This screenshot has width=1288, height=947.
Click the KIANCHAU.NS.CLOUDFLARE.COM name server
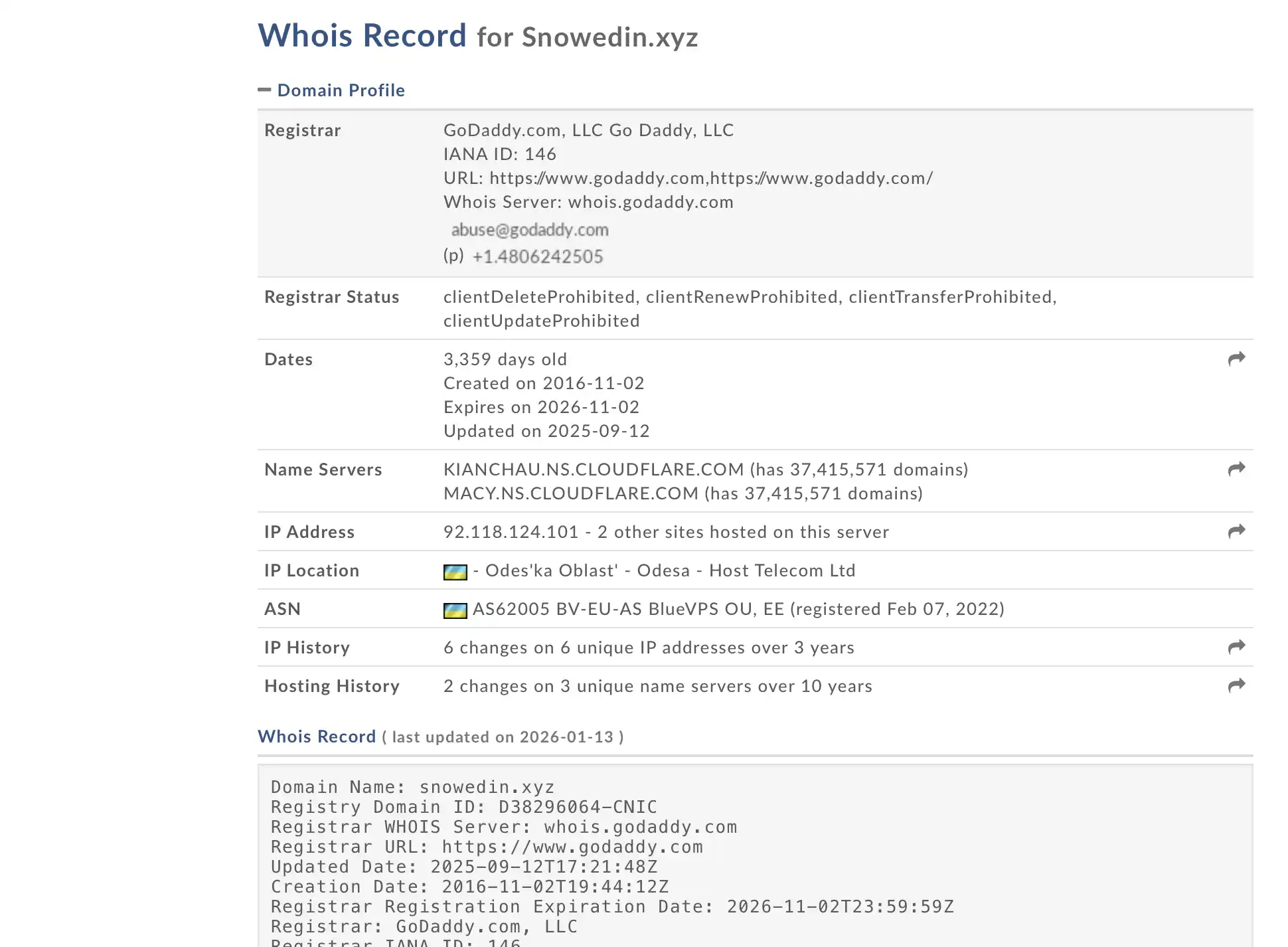pyautogui.click(x=594, y=470)
